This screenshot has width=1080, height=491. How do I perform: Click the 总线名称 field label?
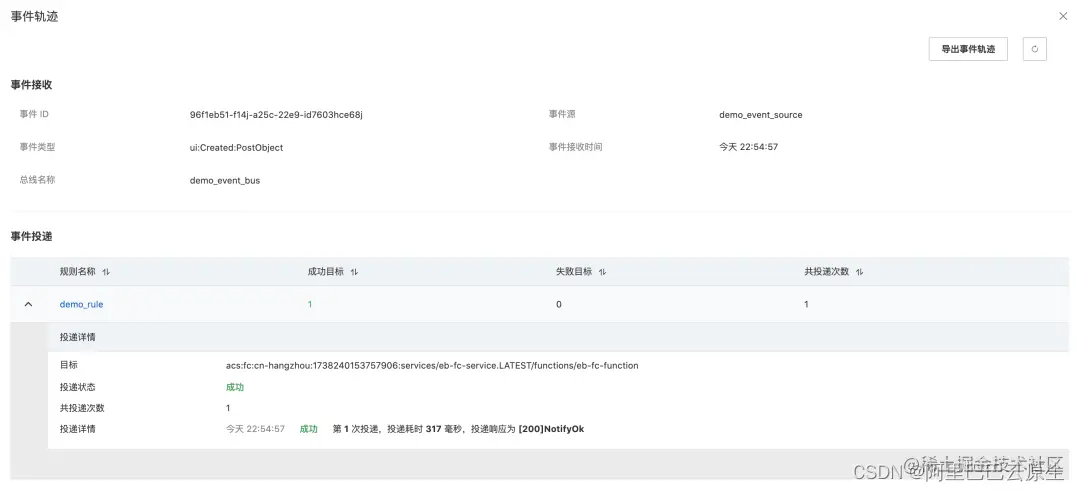click(x=37, y=180)
